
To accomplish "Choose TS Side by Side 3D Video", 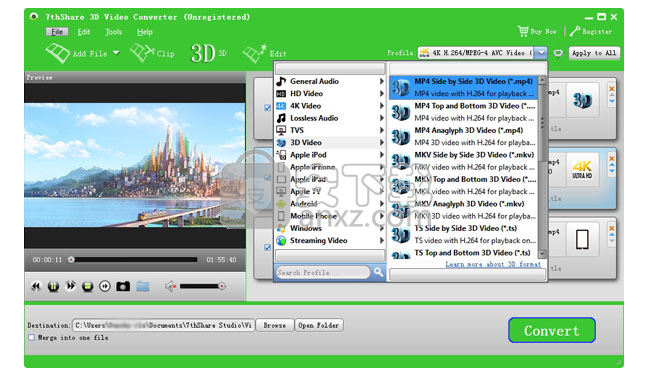I will 463,234.
